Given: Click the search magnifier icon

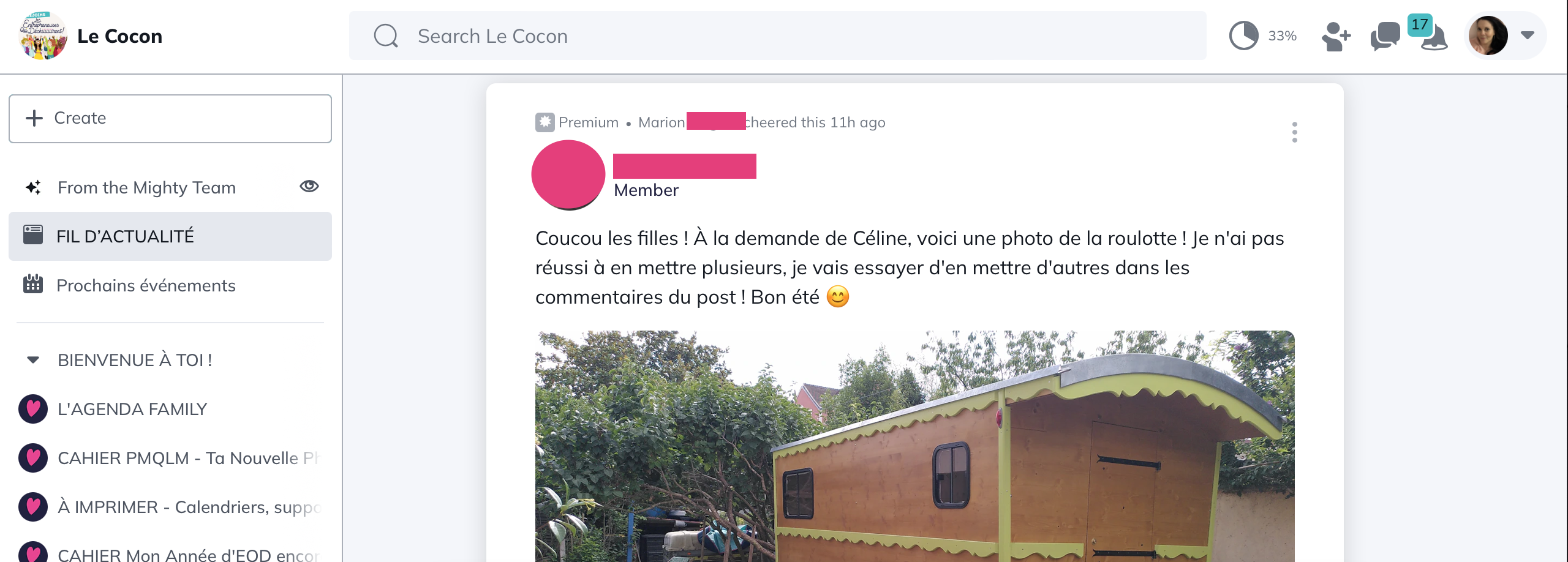Looking at the screenshot, I should (386, 36).
